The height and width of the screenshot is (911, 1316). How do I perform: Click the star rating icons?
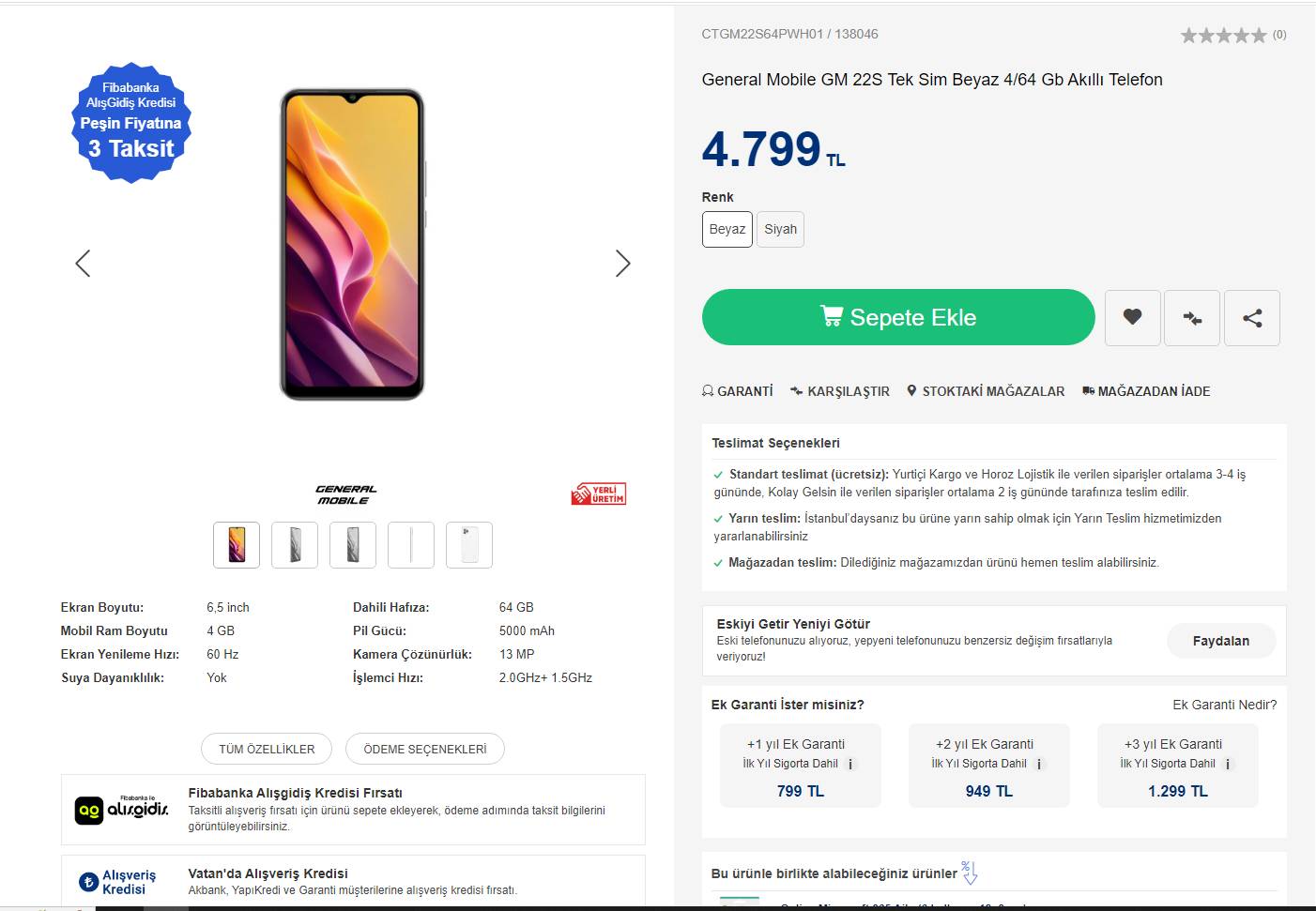point(1223,36)
